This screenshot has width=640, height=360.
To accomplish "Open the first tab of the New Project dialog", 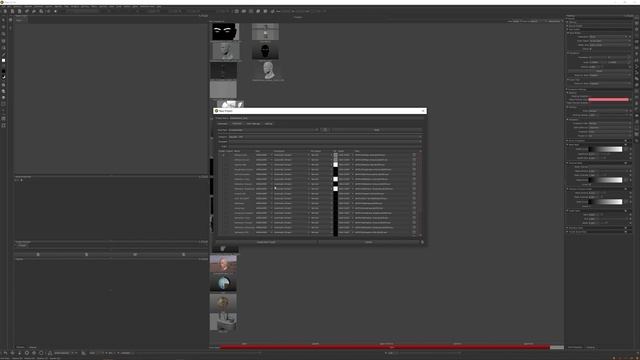I will (222, 124).
